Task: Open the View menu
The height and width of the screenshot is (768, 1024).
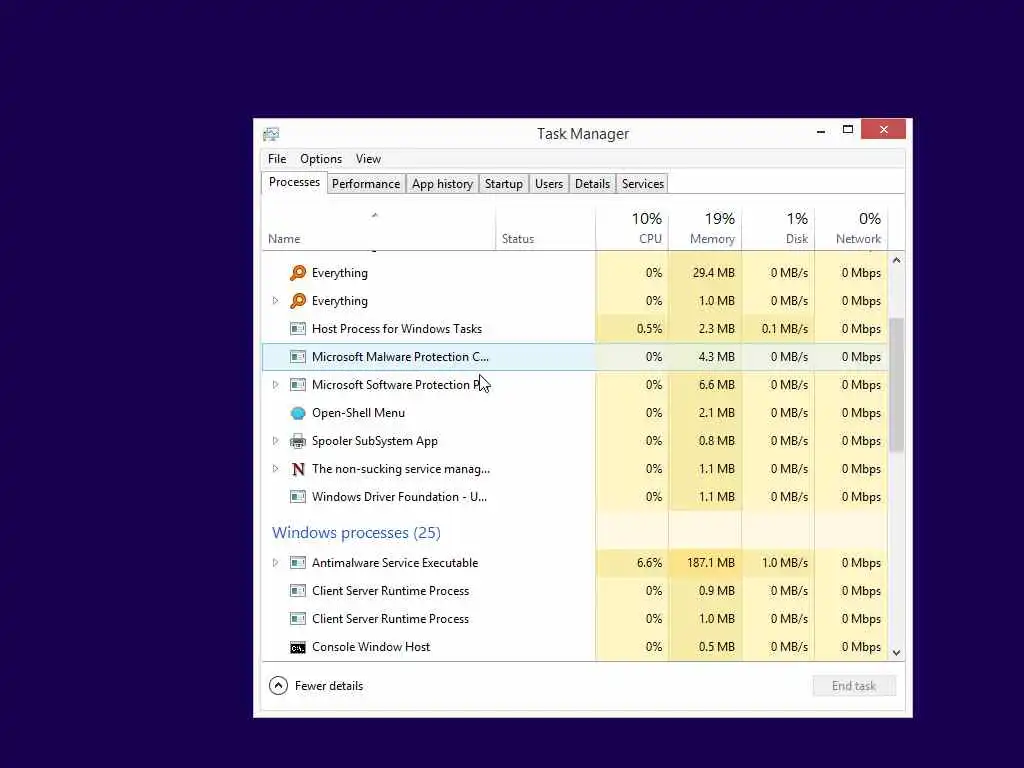Action: (368, 159)
